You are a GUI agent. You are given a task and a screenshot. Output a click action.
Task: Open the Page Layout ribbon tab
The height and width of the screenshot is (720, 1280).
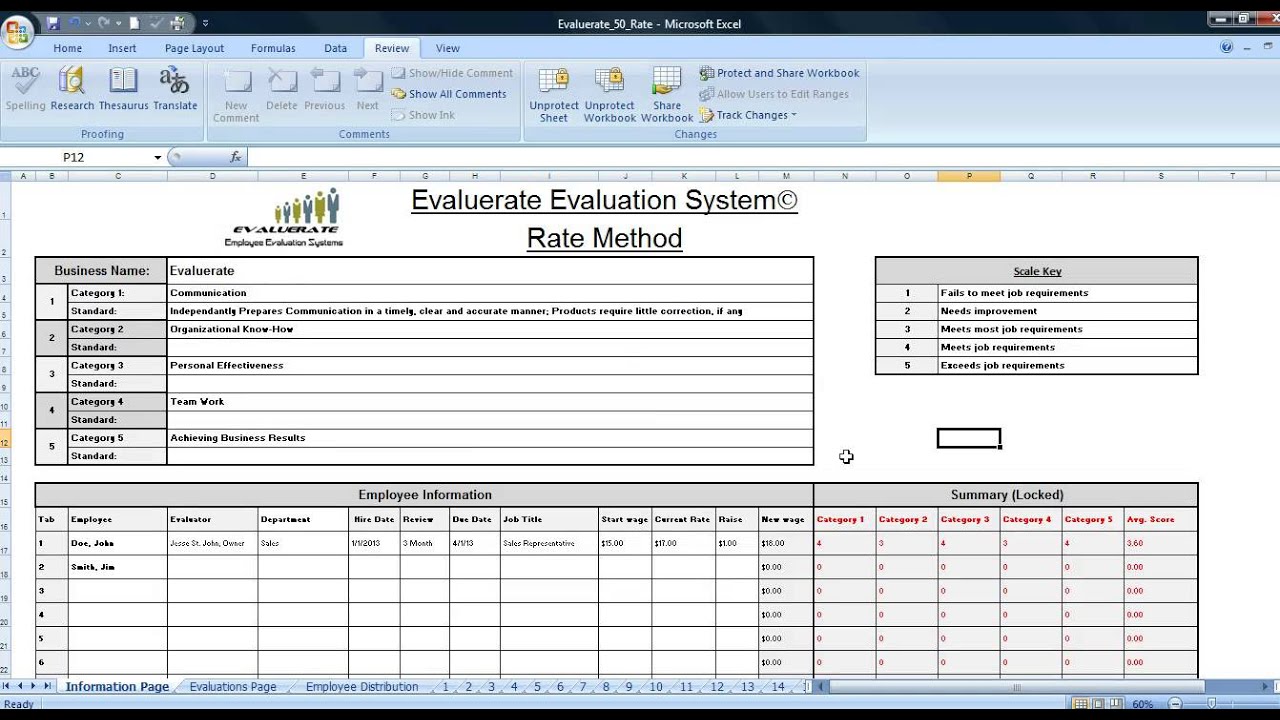click(x=194, y=48)
